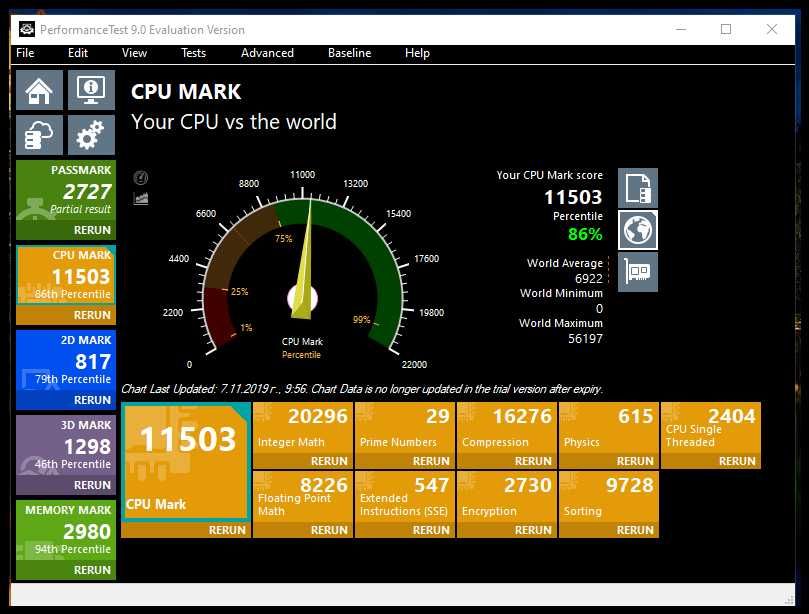Rerun the CPU Single Threaded test
This screenshot has height=614, width=809.
coord(711,461)
